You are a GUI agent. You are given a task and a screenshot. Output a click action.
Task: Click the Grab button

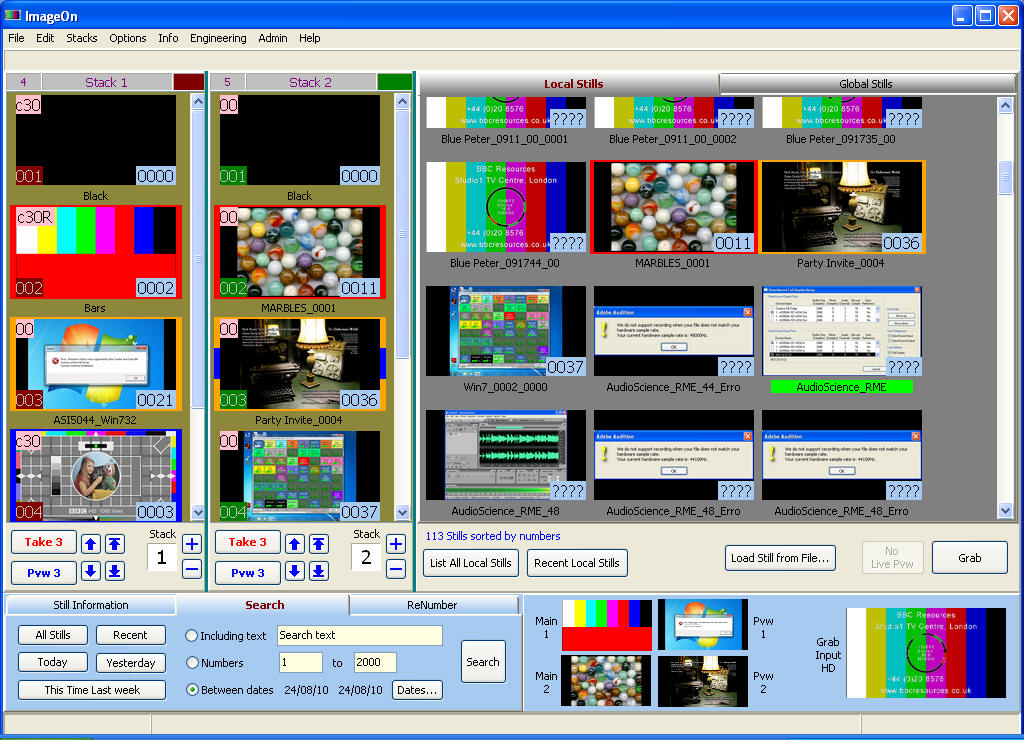(x=969, y=558)
